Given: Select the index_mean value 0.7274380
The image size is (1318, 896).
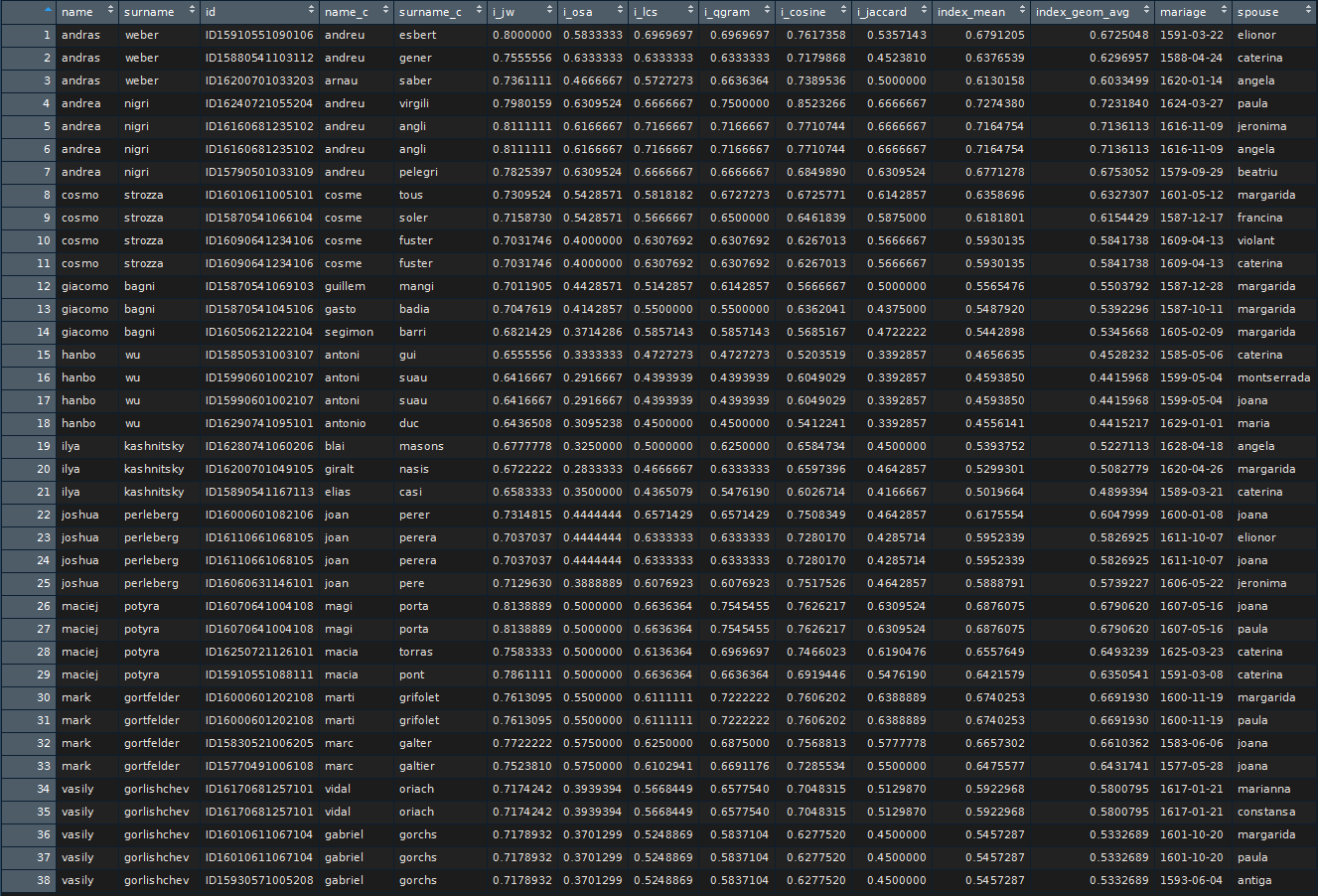Looking at the screenshot, I should click(994, 103).
